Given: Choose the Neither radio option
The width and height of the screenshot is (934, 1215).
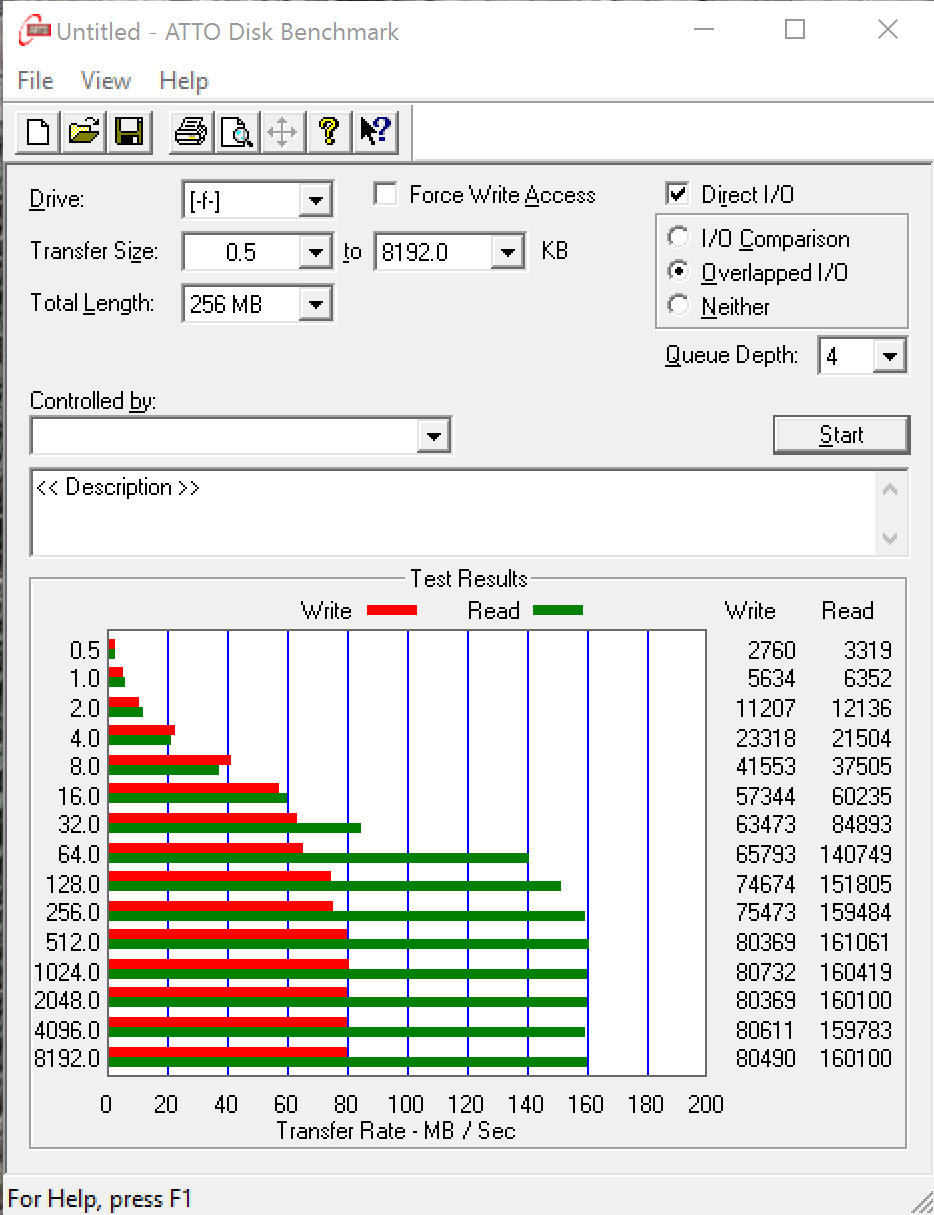Looking at the screenshot, I should 679,306.
